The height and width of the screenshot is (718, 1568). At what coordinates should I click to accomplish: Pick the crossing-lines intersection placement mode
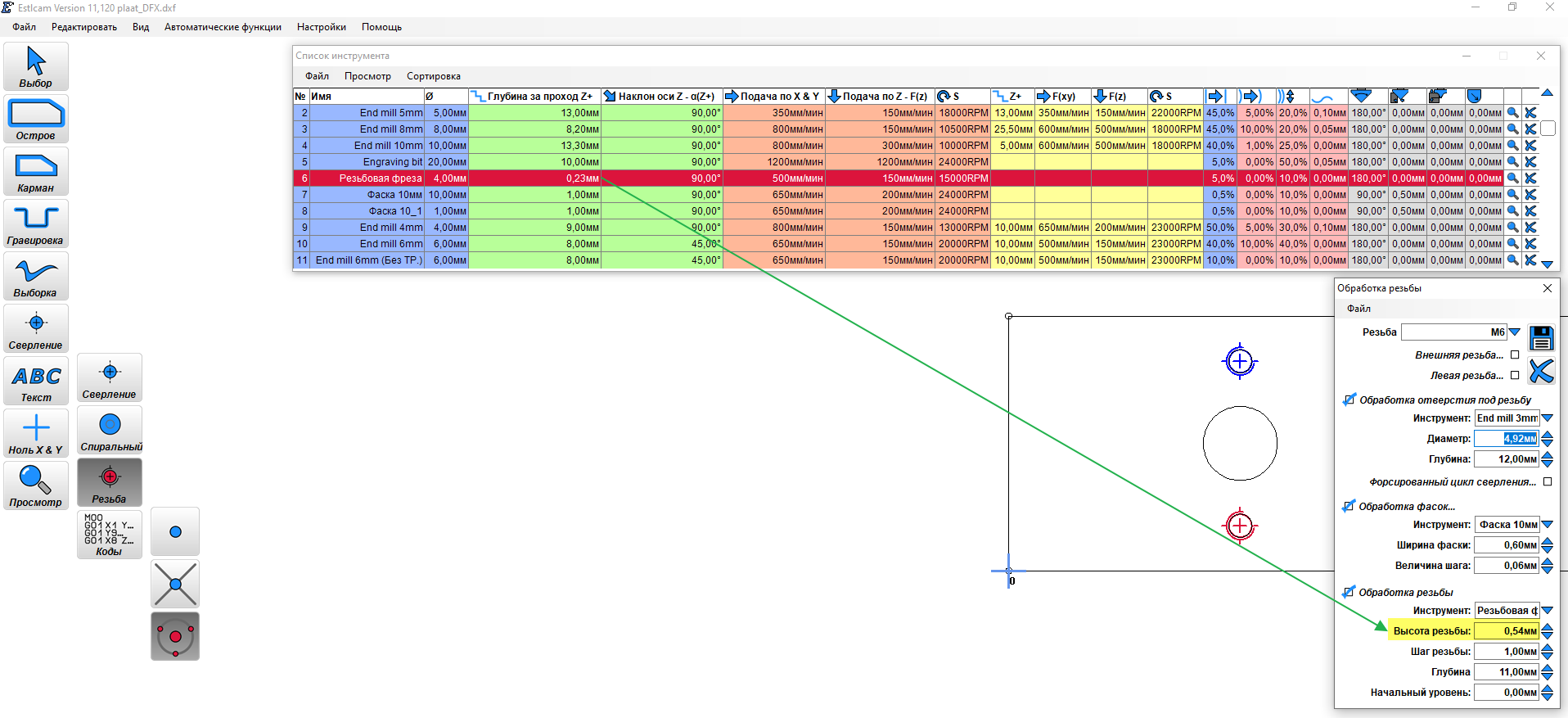(175, 584)
